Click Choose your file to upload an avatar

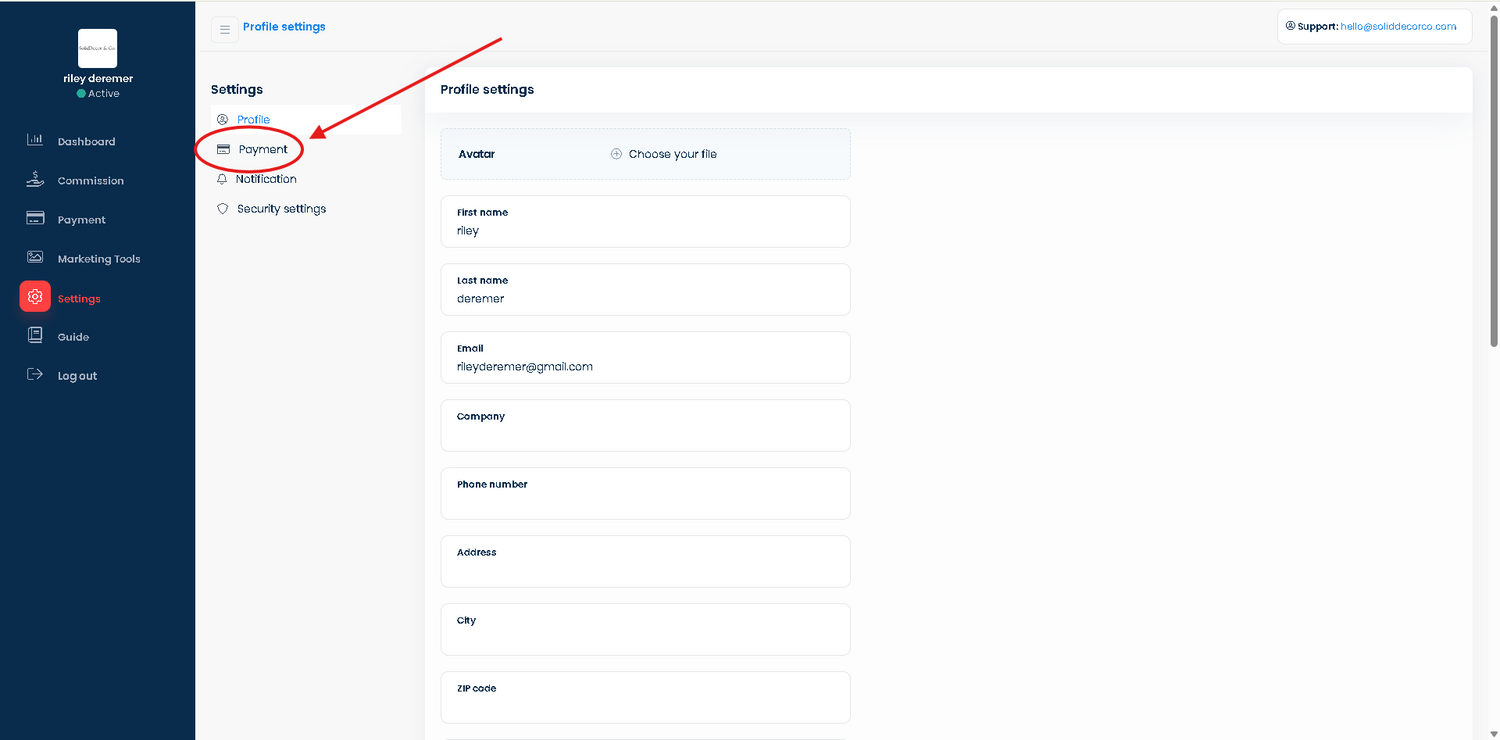[663, 153]
